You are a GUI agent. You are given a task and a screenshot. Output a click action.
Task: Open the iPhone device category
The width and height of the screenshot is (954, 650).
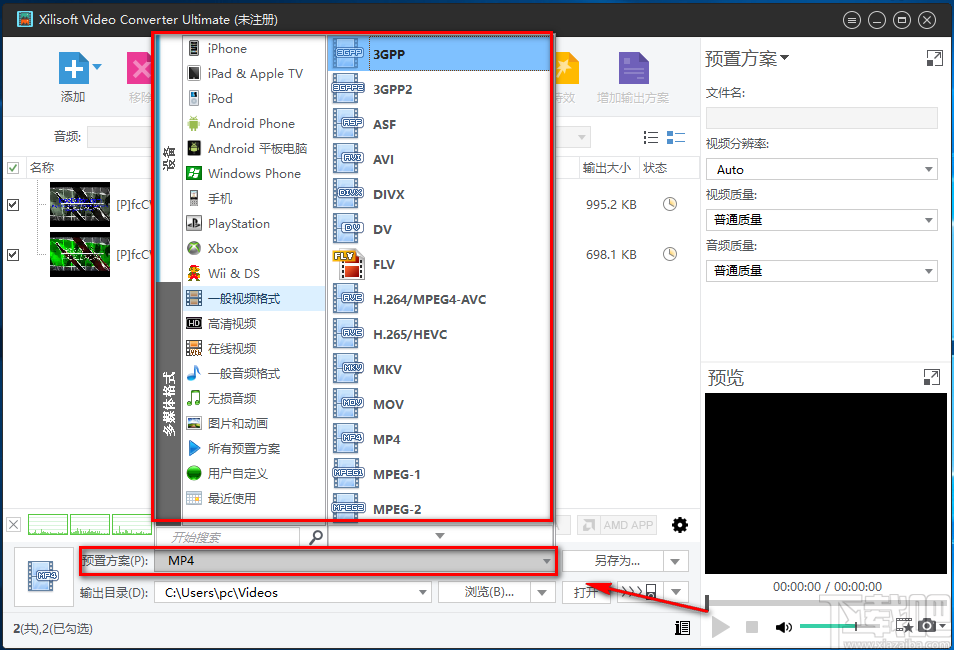254,48
